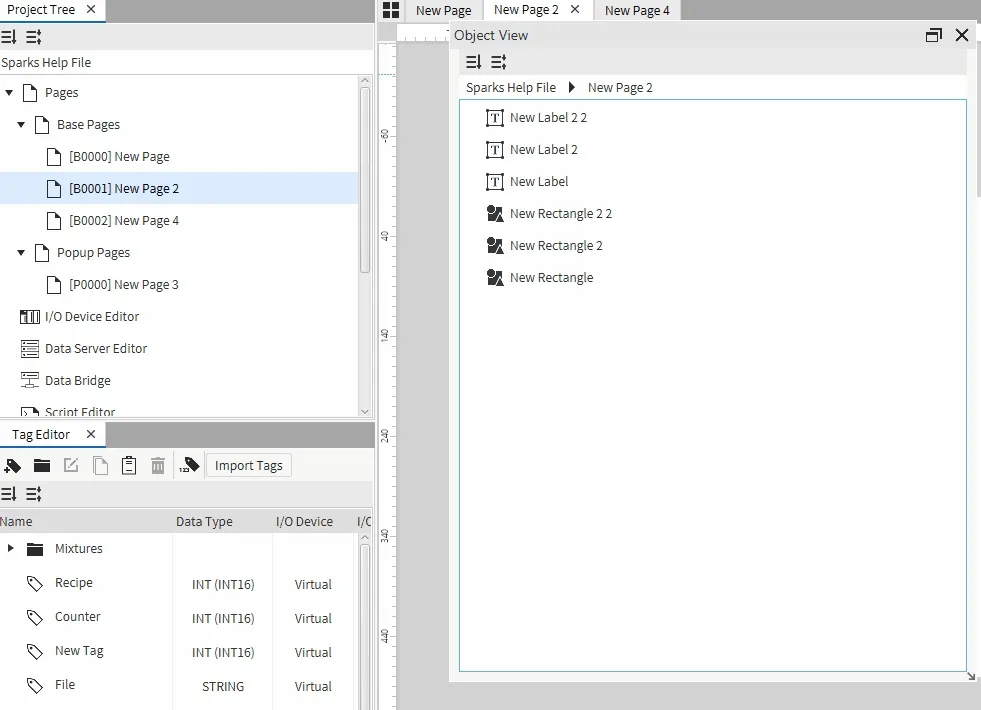Expand the Mixtures tag folder
The image size is (981, 710).
pyautogui.click(x=10, y=549)
